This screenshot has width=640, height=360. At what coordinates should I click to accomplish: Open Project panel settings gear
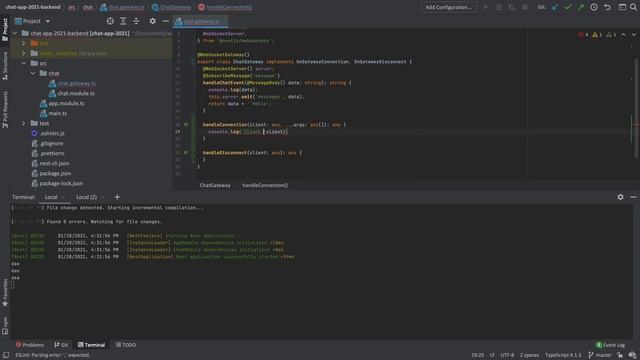click(152, 21)
